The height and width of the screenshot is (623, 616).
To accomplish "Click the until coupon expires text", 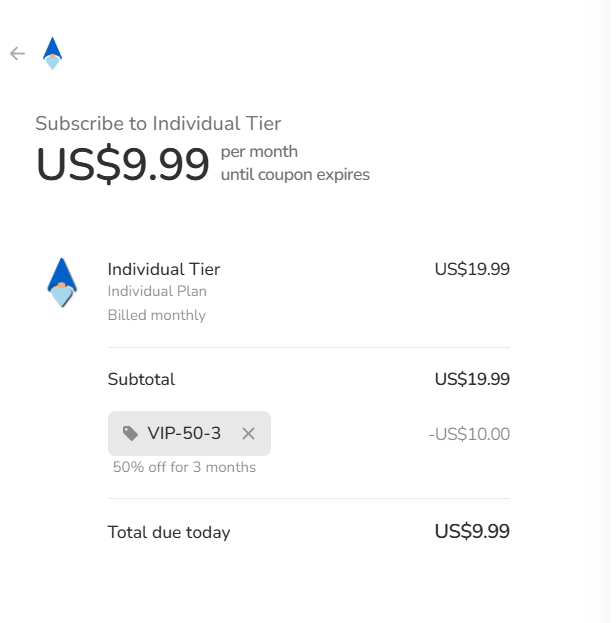I will pos(295,175).
